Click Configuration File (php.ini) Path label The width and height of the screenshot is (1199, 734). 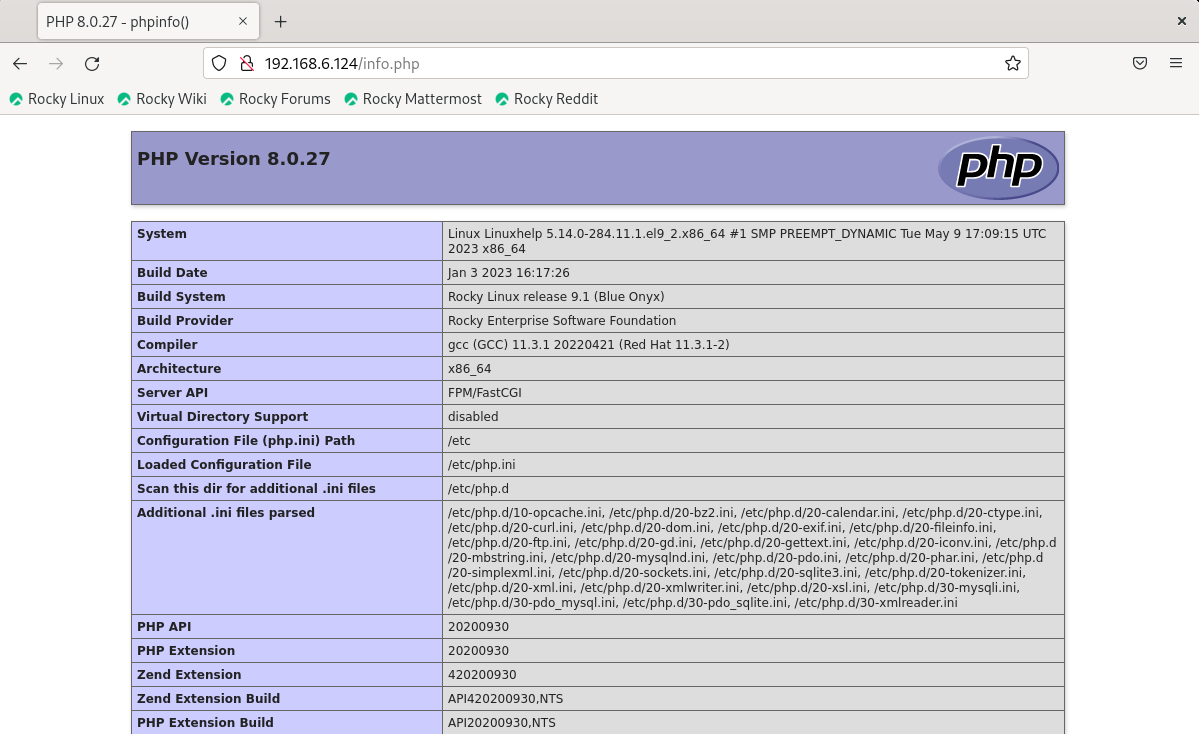246,440
